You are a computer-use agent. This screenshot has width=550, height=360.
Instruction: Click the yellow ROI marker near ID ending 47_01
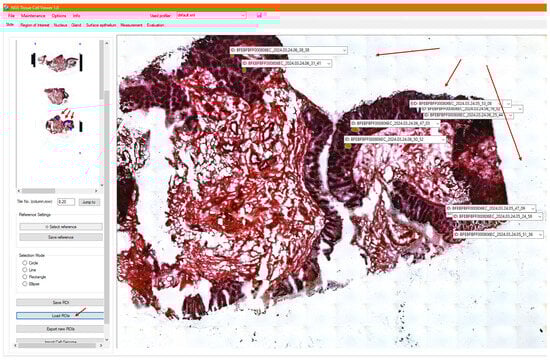355,130
